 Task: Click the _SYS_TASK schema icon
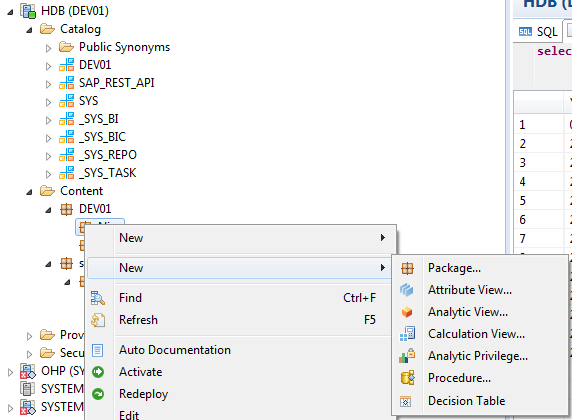66,173
